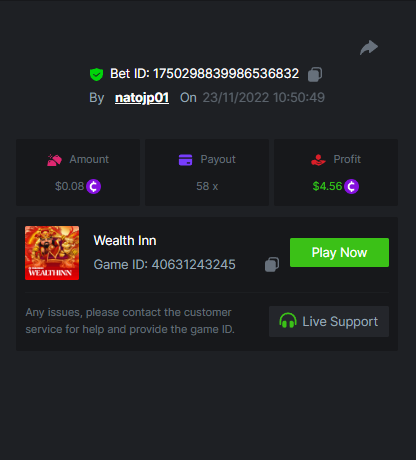
Task: Click the green verified shield icon
Action: (96, 74)
